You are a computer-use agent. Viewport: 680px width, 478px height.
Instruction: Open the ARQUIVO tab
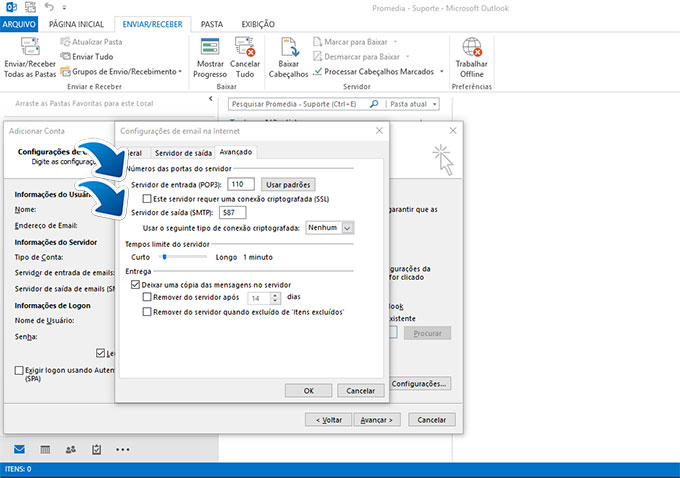pyautogui.click(x=19, y=24)
